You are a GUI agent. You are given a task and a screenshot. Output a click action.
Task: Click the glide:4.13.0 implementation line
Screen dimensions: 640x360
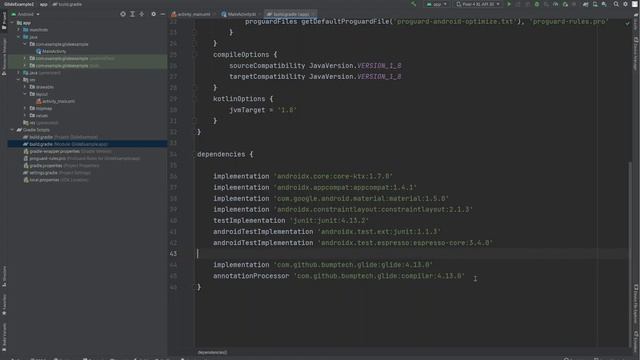[x=322, y=265]
